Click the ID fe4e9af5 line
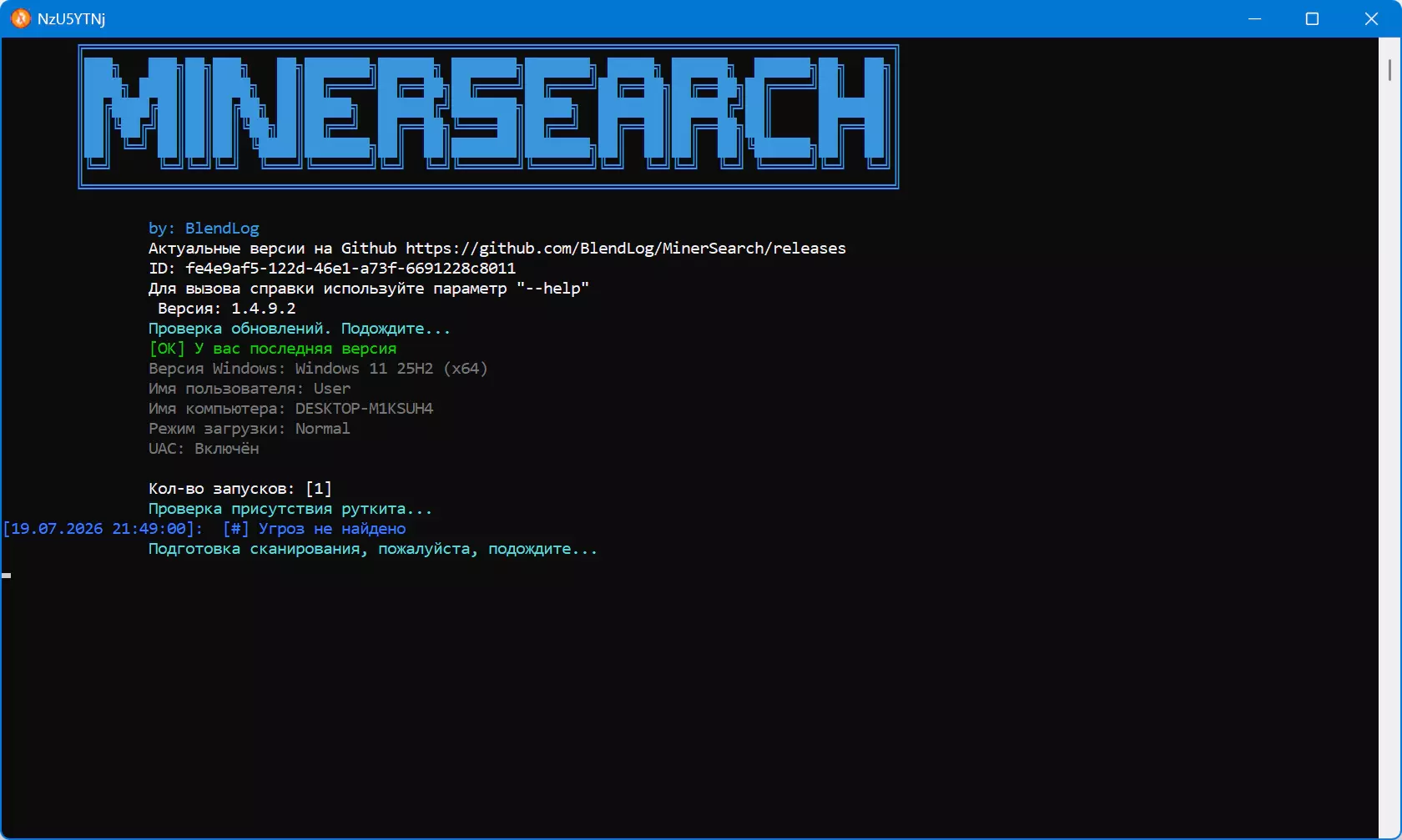Viewport: 1402px width, 840px height. (x=332, y=269)
